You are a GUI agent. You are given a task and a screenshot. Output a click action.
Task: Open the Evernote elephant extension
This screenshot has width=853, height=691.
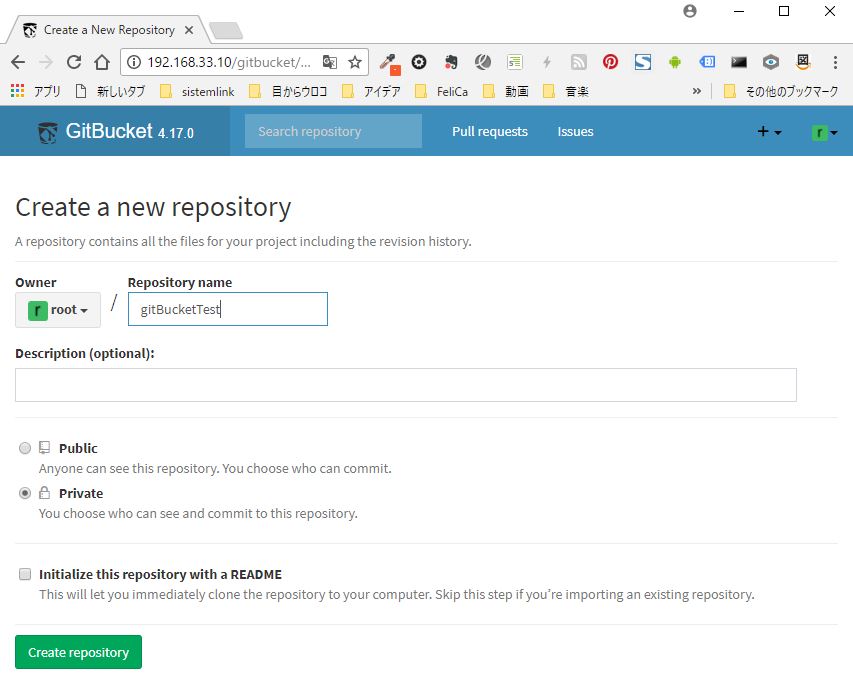point(450,62)
